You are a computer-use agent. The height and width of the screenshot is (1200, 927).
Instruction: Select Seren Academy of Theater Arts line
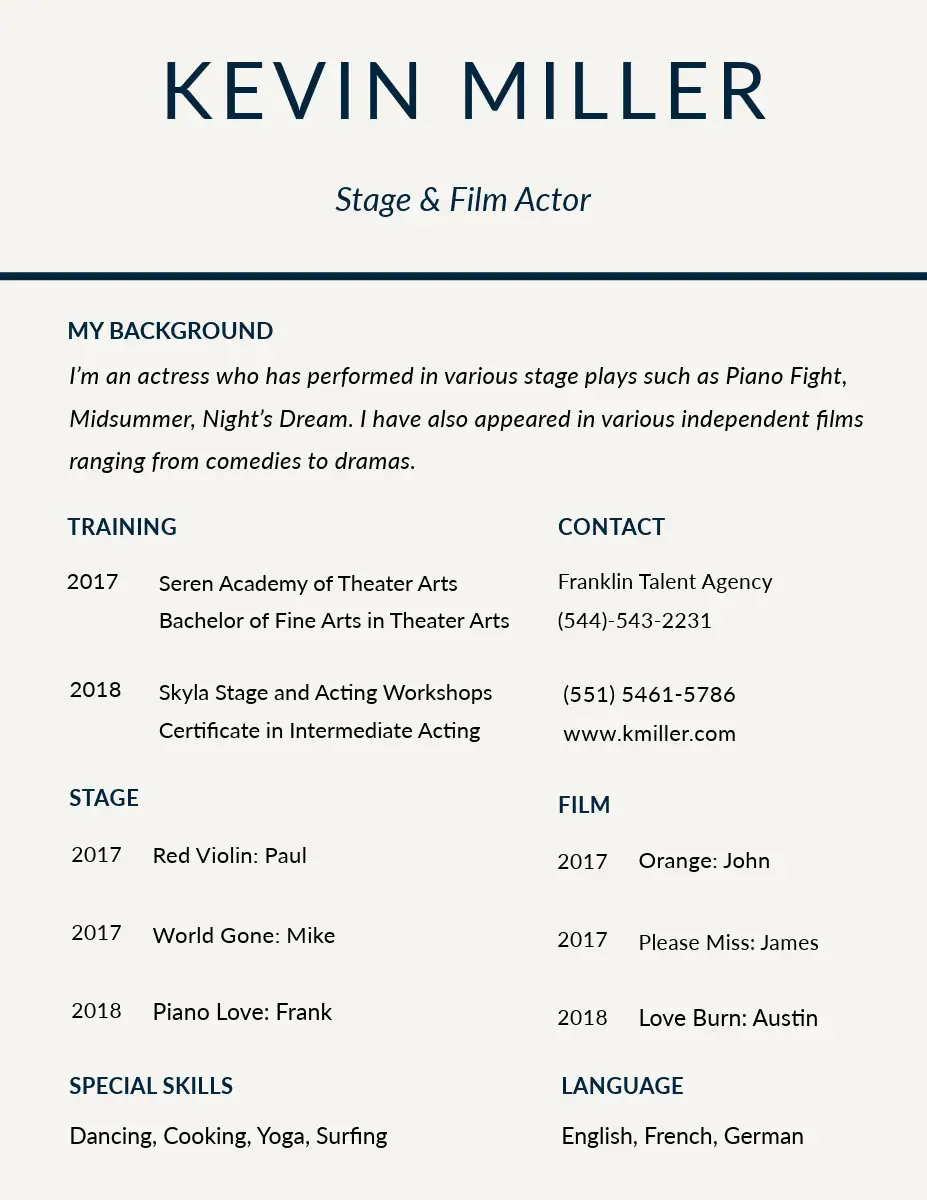[x=308, y=584]
